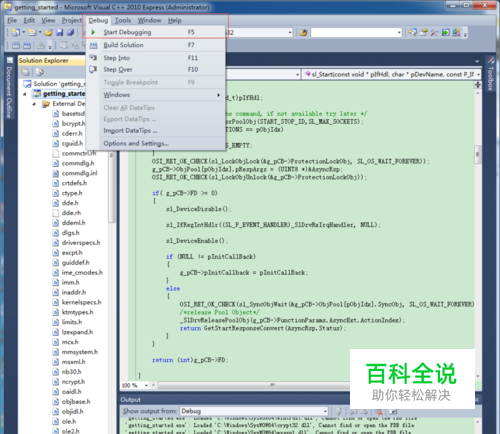Open the Help menu

click(175, 20)
